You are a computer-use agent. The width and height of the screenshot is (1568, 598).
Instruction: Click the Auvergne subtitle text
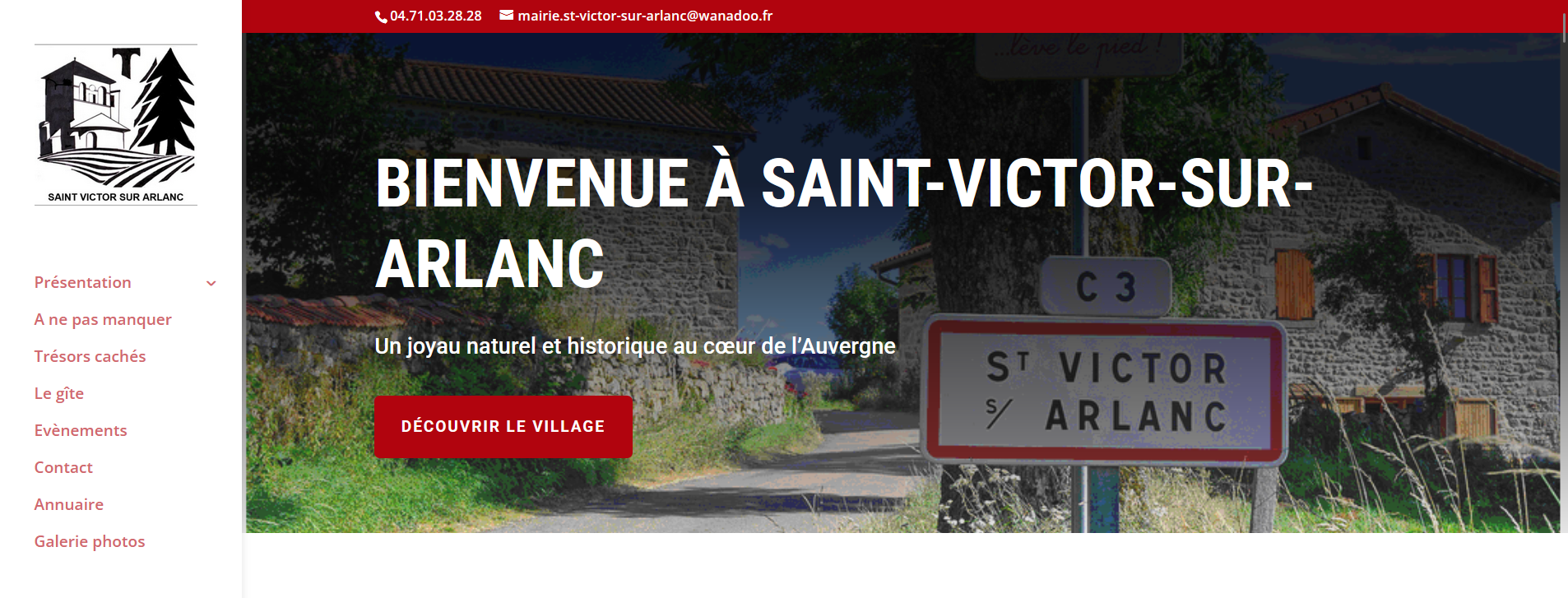[635, 346]
